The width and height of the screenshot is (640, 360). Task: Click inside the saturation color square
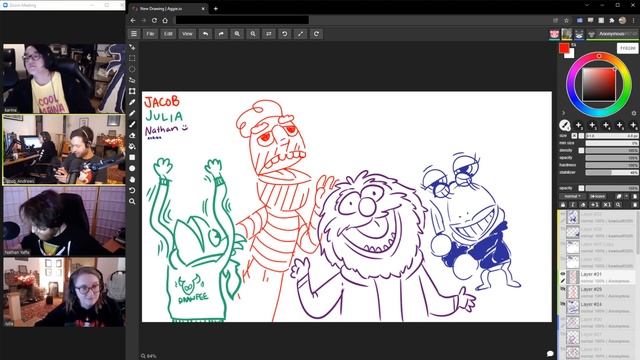pos(598,84)
